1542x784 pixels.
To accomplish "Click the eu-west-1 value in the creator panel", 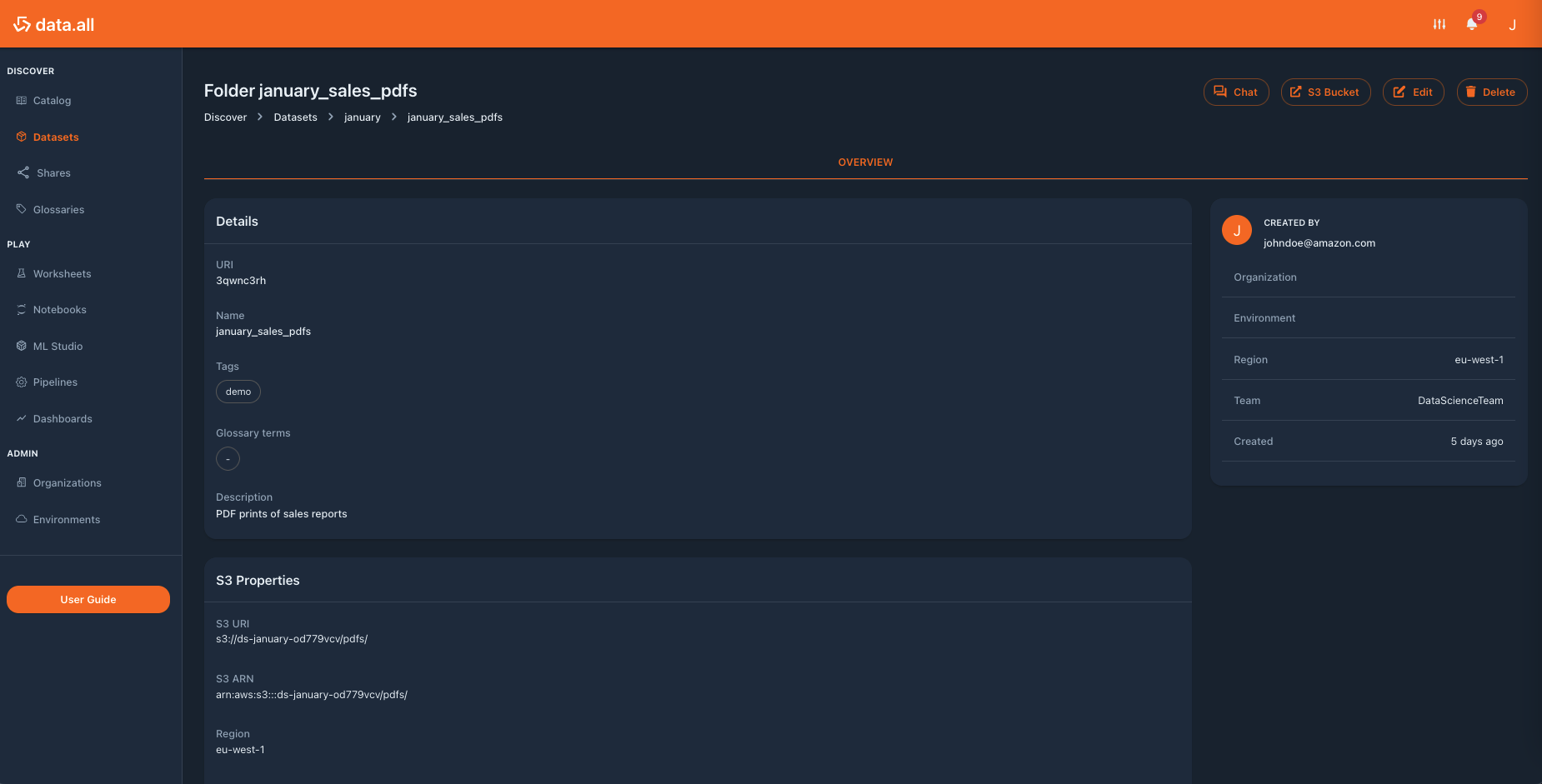I will coord(1479,360).
